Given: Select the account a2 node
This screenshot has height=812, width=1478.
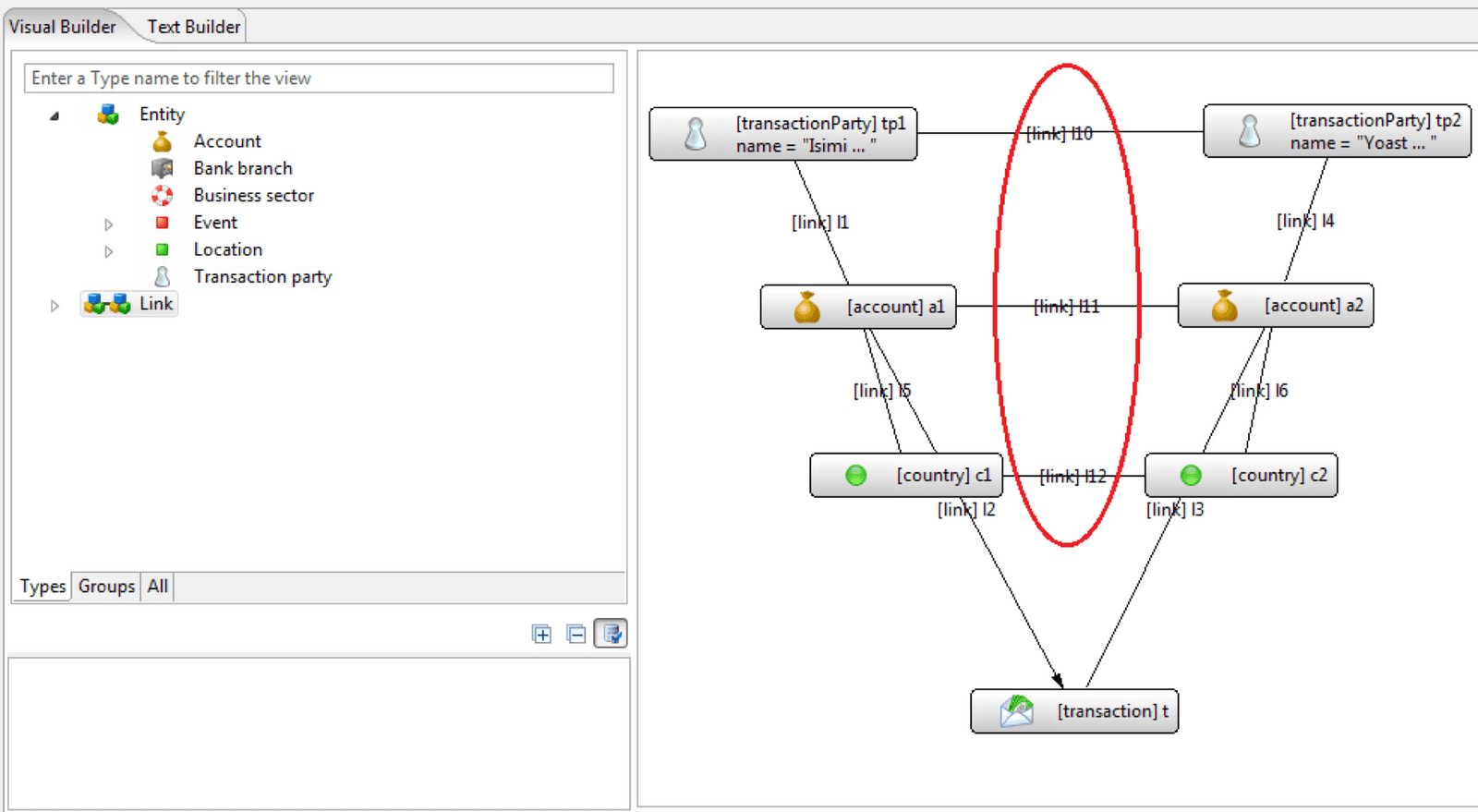Looking at the screenshot, I should click(x=1276, y=306).
